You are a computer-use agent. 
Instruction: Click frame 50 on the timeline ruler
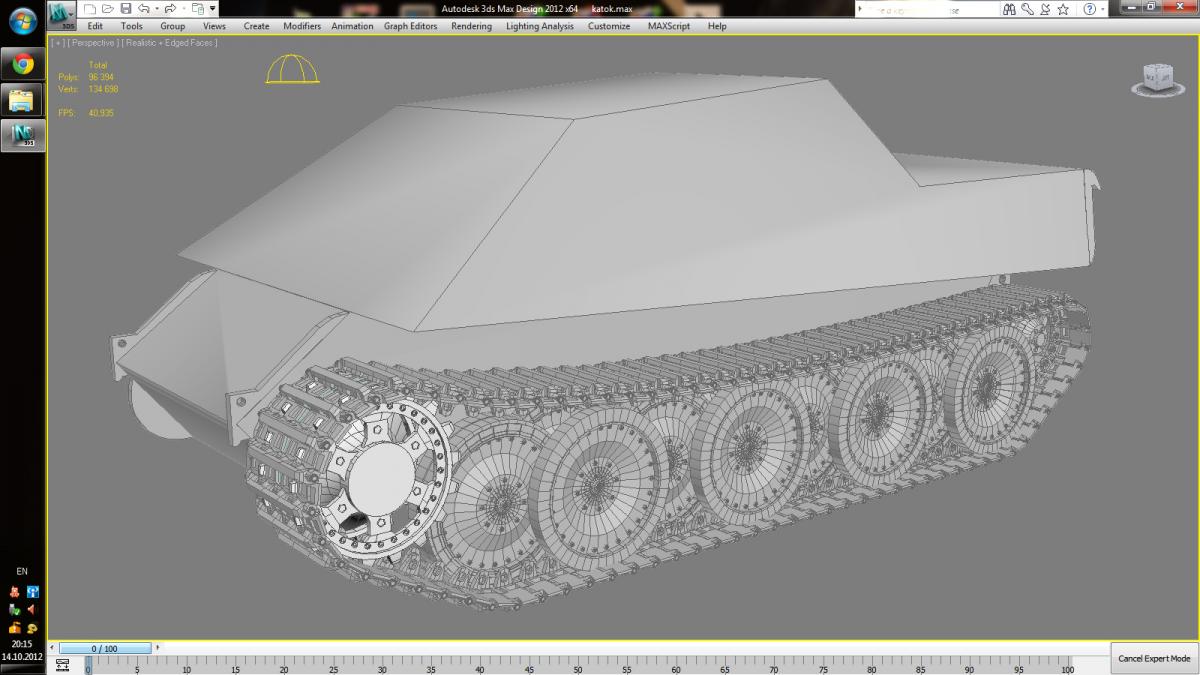[x=578, y=668]
